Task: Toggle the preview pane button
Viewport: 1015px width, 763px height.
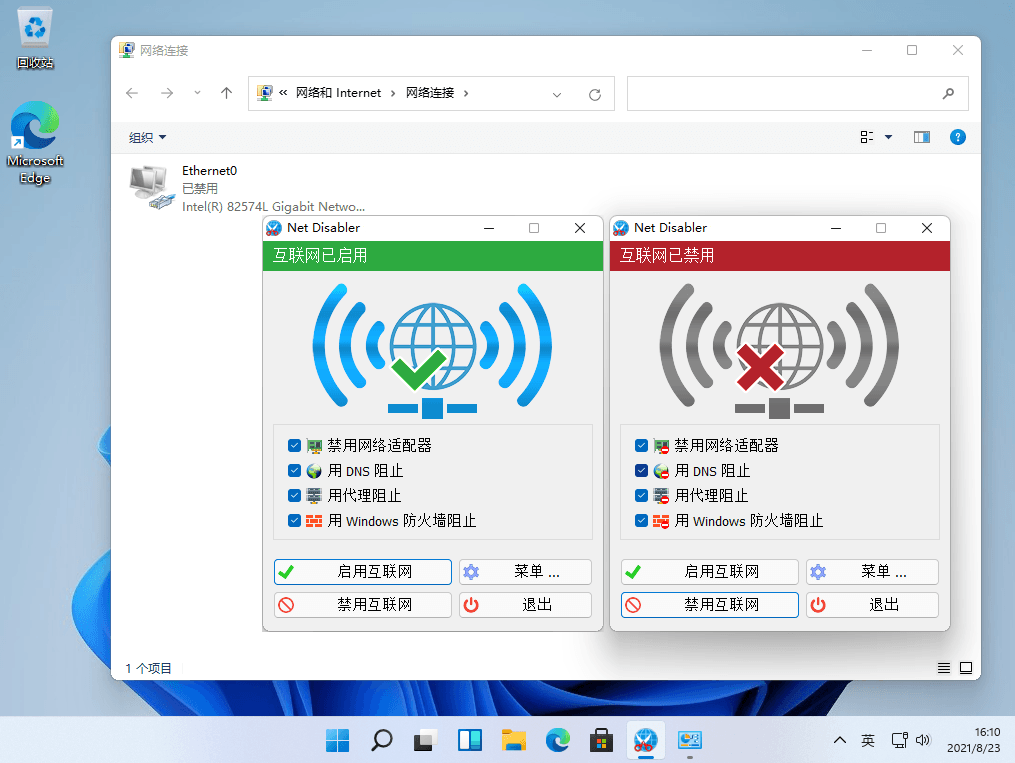Action: pos(922,137)
